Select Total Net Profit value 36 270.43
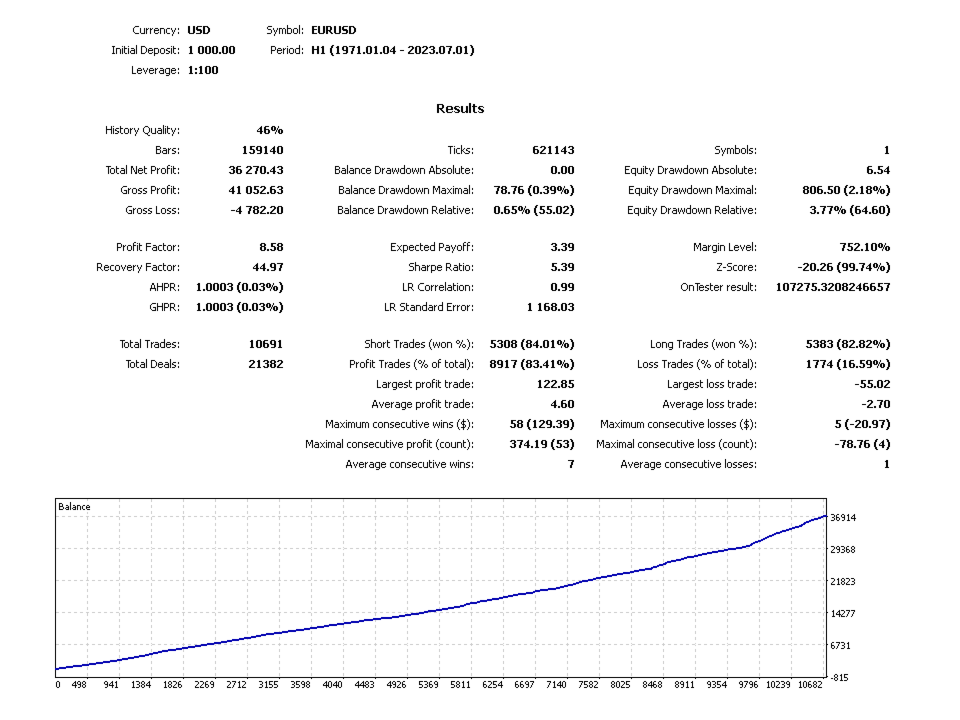Screen dimensions: 960x720 tap(256, 170)
